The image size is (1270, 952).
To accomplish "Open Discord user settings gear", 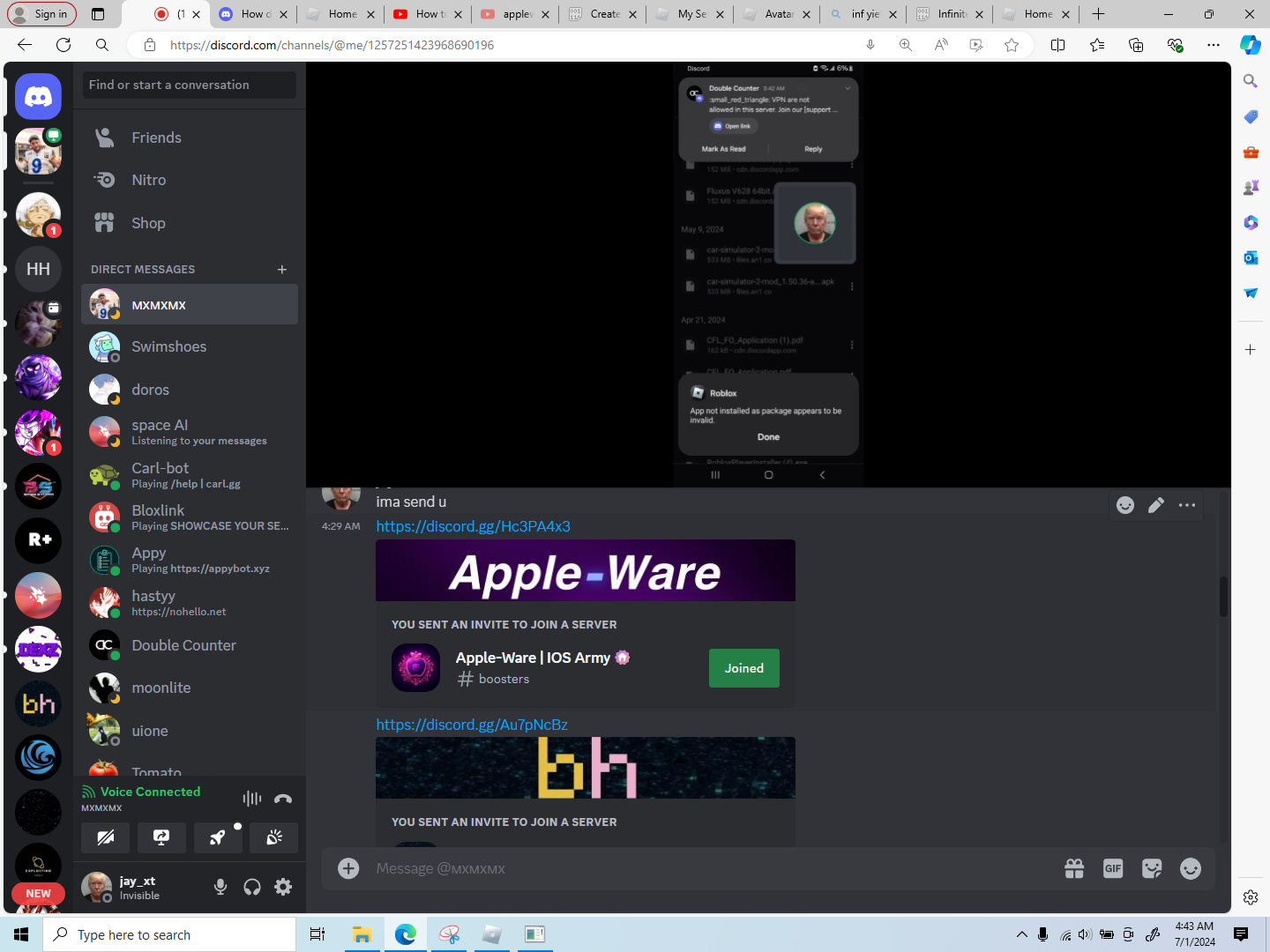I will pos(283,887).
